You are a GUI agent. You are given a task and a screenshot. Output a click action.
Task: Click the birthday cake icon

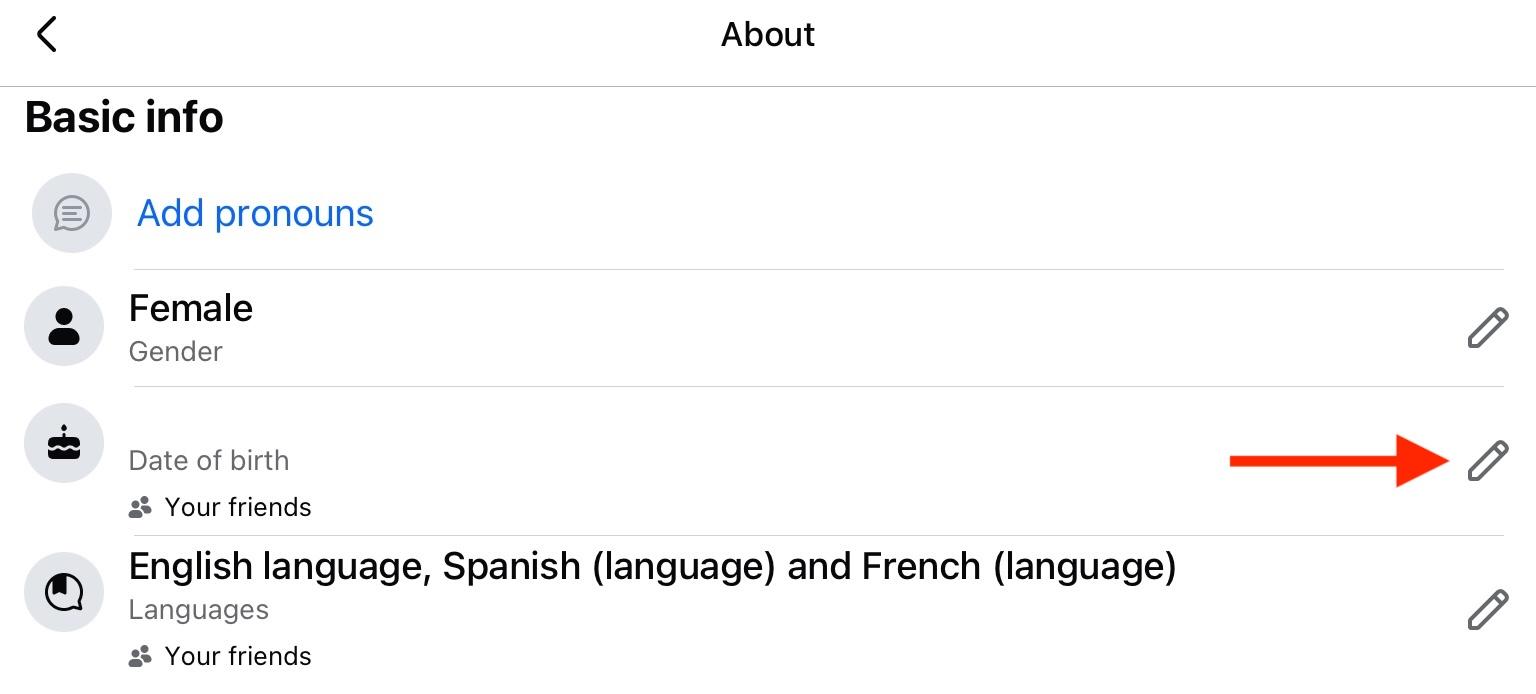click(x=64, y=443)
